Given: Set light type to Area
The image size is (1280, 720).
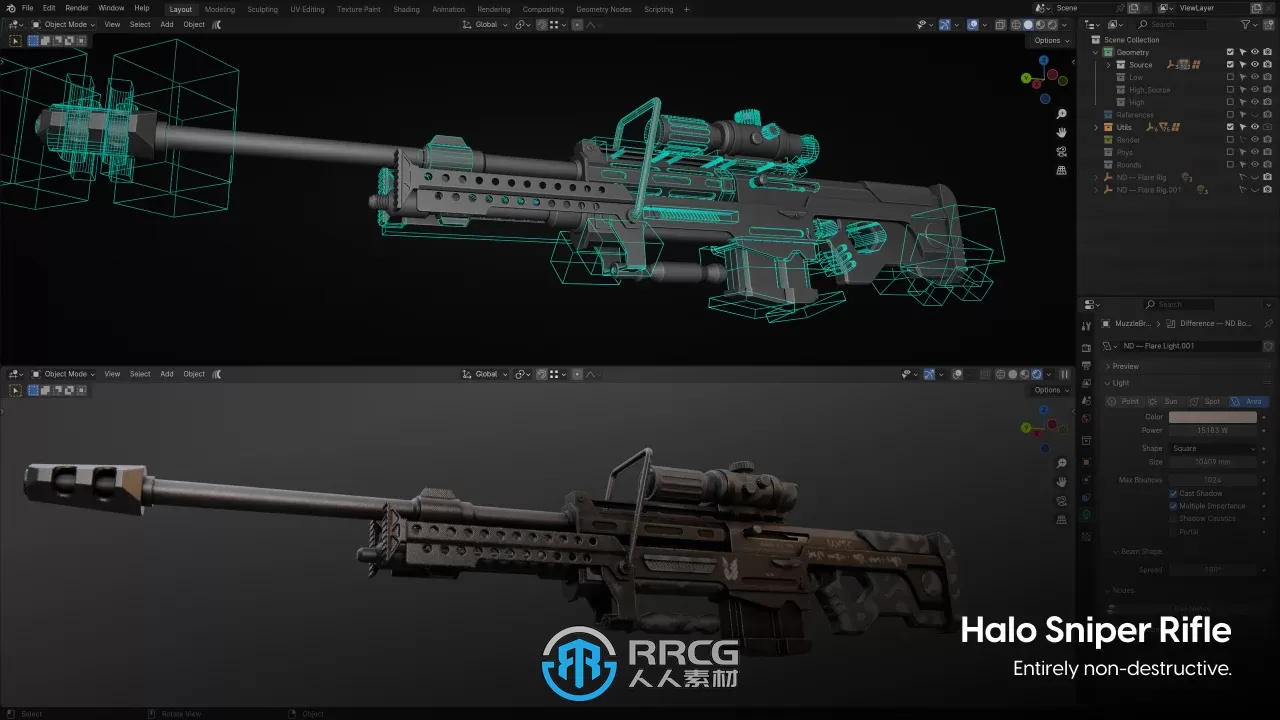Looking at the screenshot, I should click(1248, 401).
